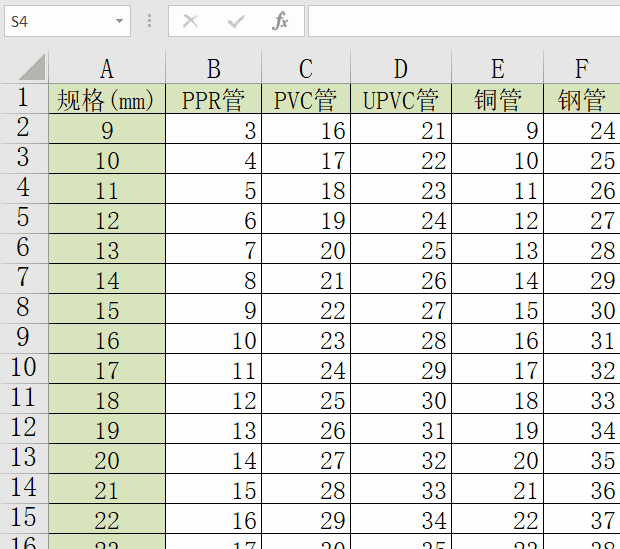Image resolution: width=620 pixels, height=549 pixels.
Task: Click cell F12 with value 34
Action: [582, 429]
